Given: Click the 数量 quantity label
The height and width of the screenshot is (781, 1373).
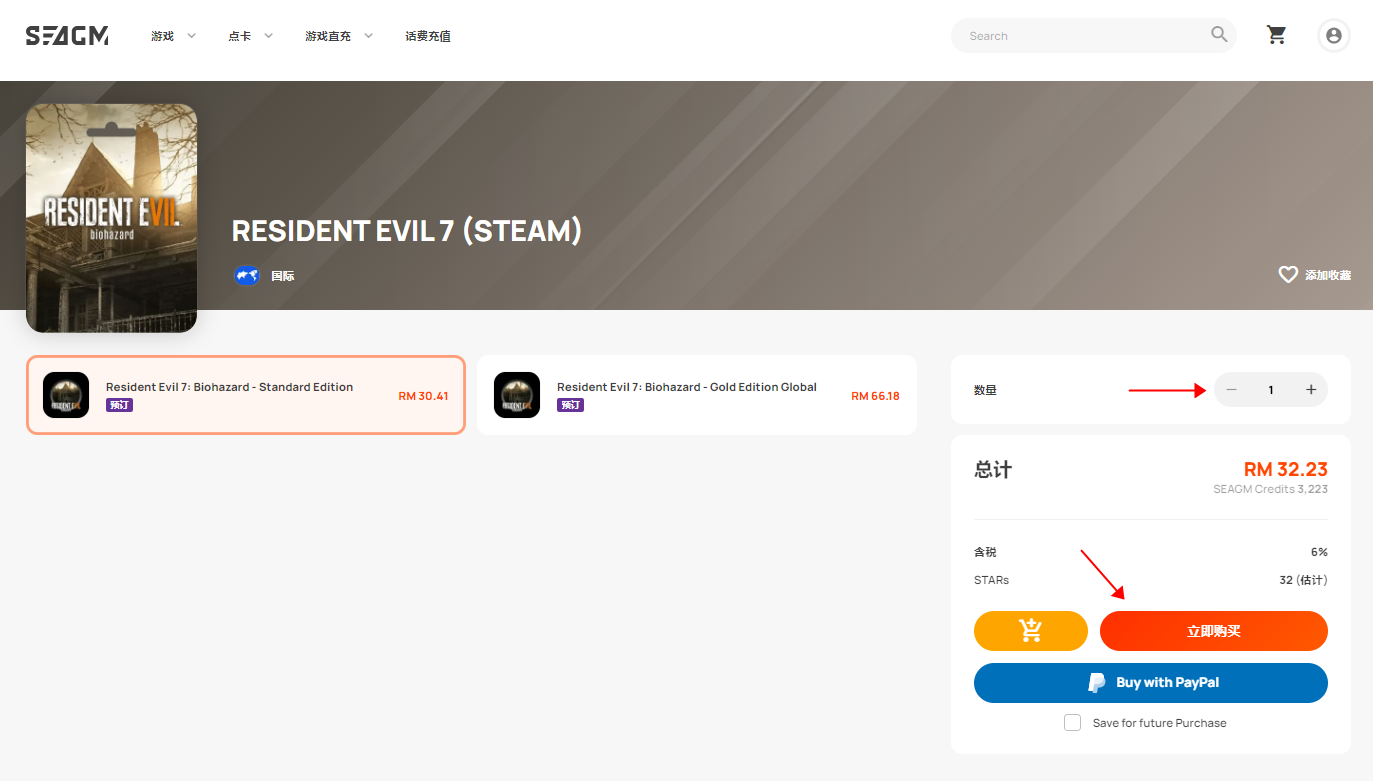Looking at the screenshot, I should tap(985, 391).
